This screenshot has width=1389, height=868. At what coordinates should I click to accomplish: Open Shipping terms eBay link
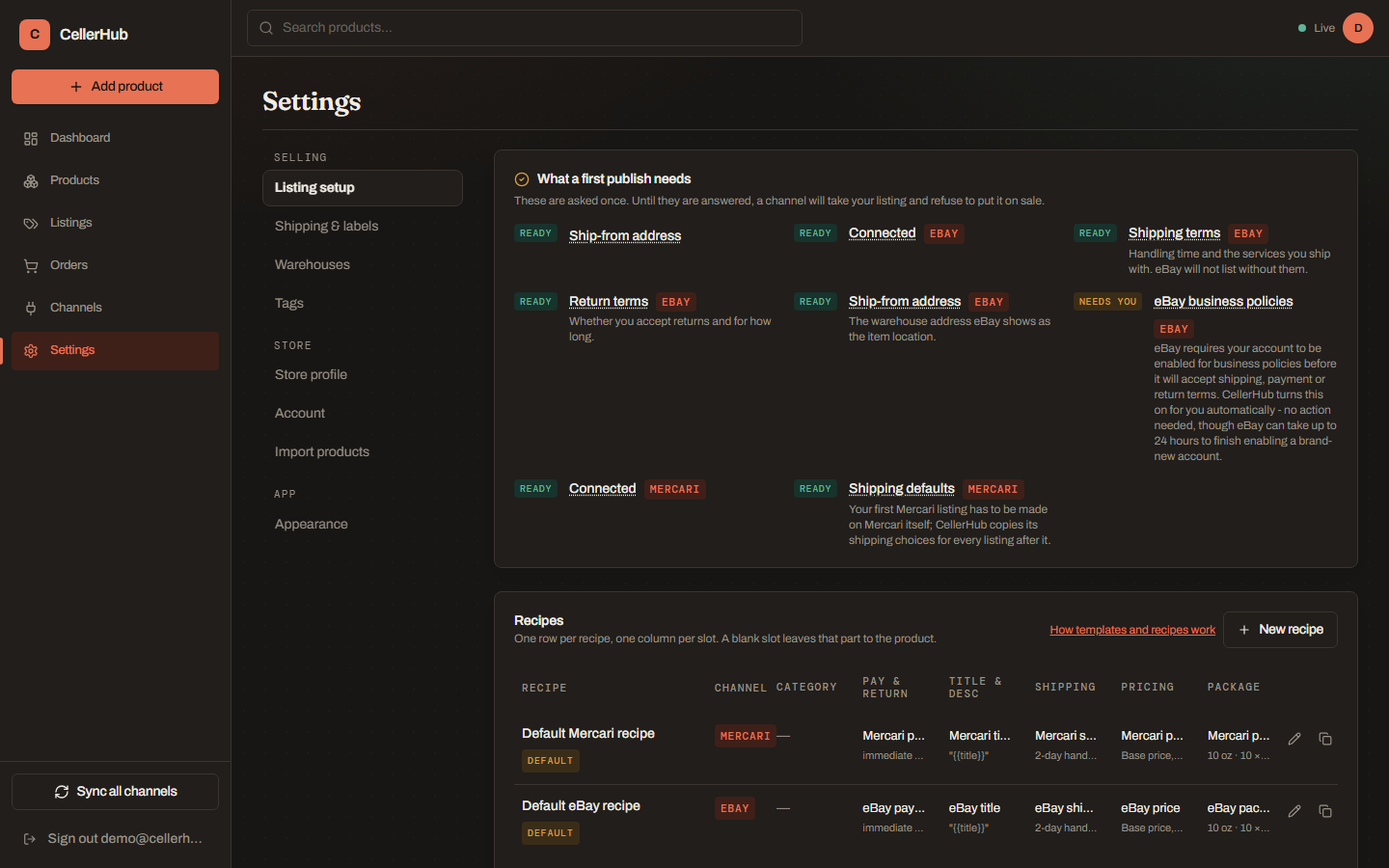[1174, 233]
